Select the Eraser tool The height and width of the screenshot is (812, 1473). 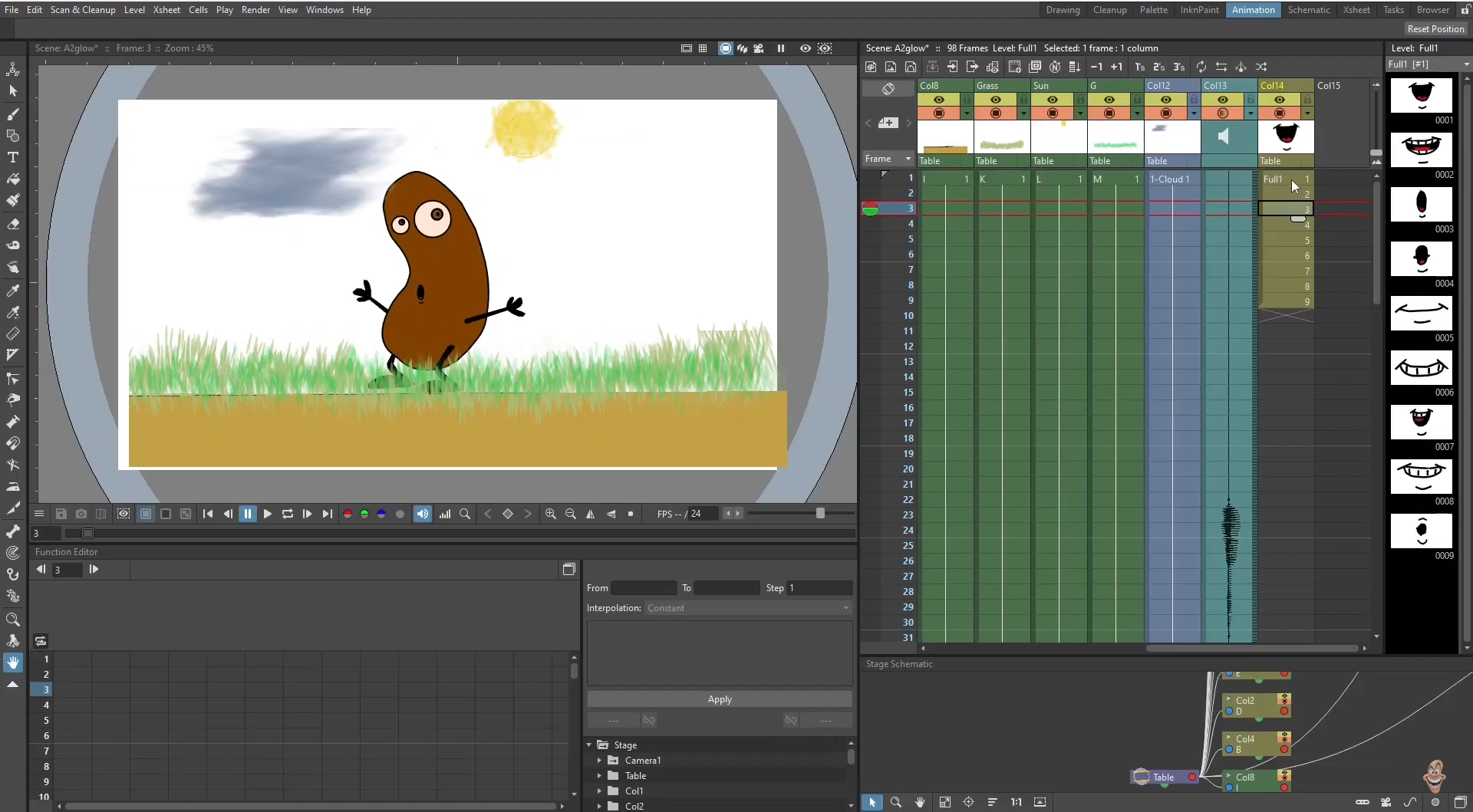point(13,225)
